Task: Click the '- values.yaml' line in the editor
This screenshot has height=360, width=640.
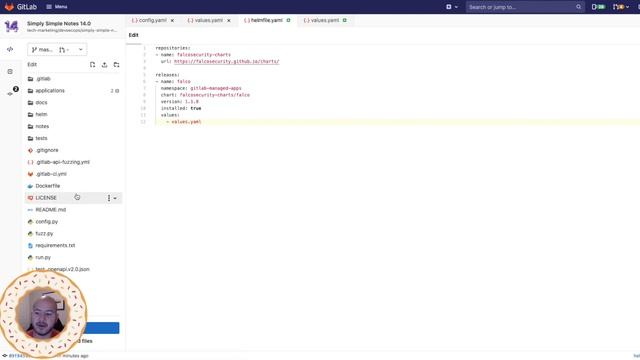Action: point(184,122)
